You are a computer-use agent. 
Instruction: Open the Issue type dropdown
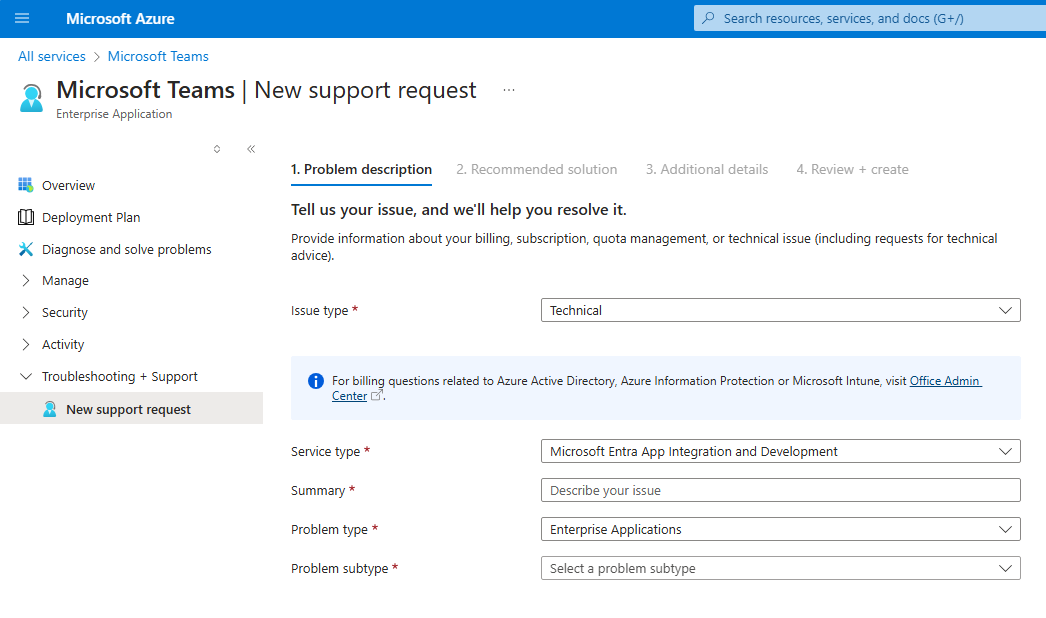point(780,310)
